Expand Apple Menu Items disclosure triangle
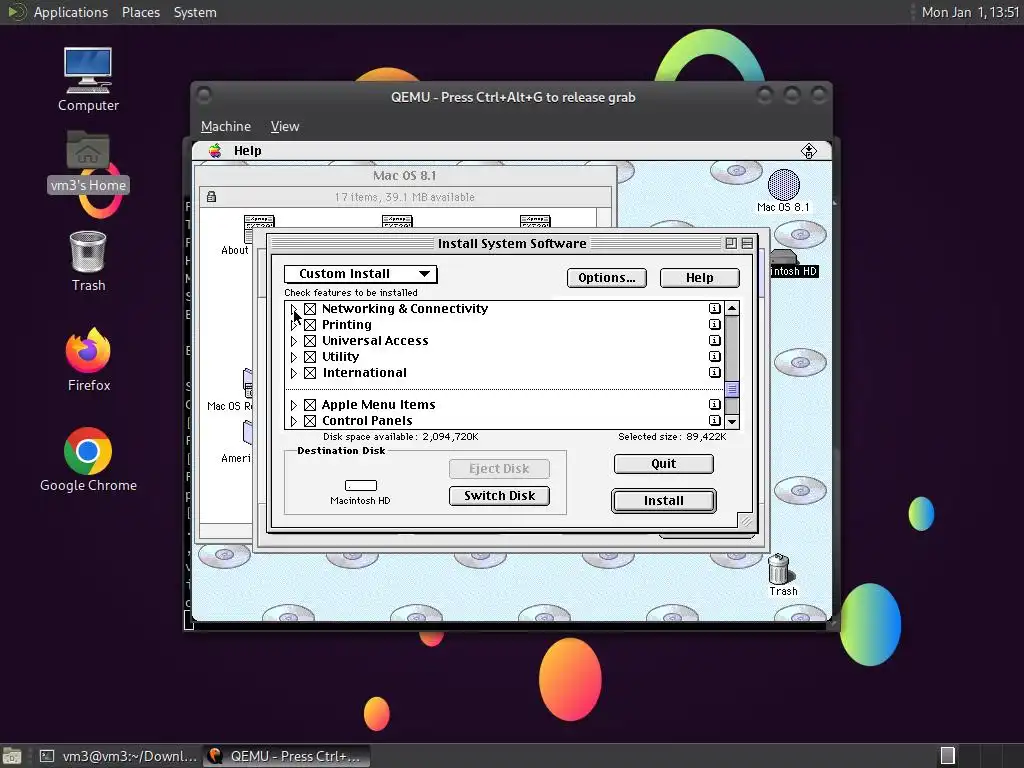The image size is (1024, 768). (293, 405)
